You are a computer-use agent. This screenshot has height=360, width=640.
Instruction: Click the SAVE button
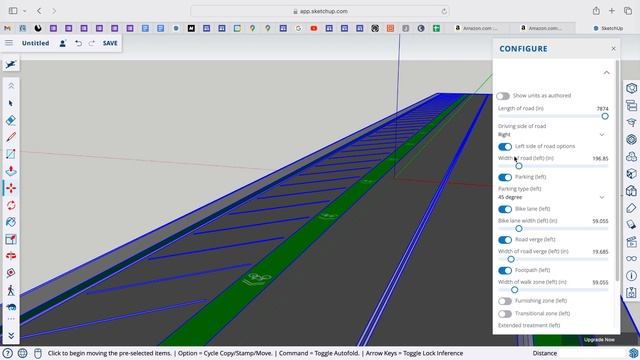point(110,43)
